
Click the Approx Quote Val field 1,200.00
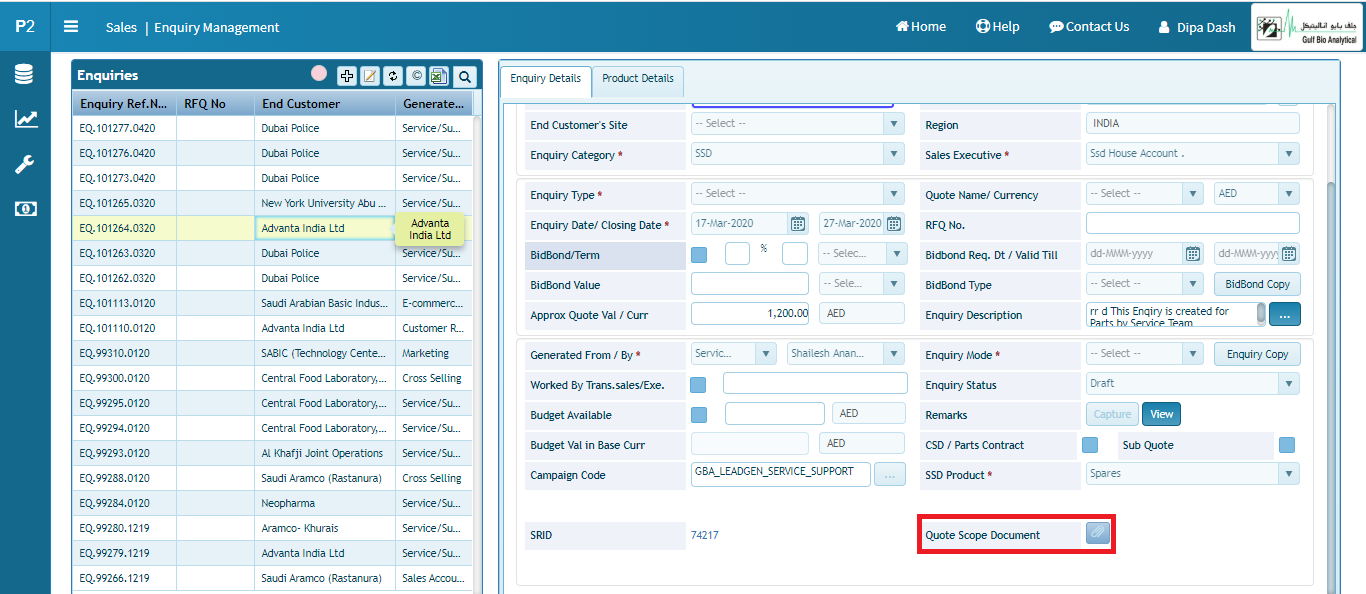click(749, 314)
